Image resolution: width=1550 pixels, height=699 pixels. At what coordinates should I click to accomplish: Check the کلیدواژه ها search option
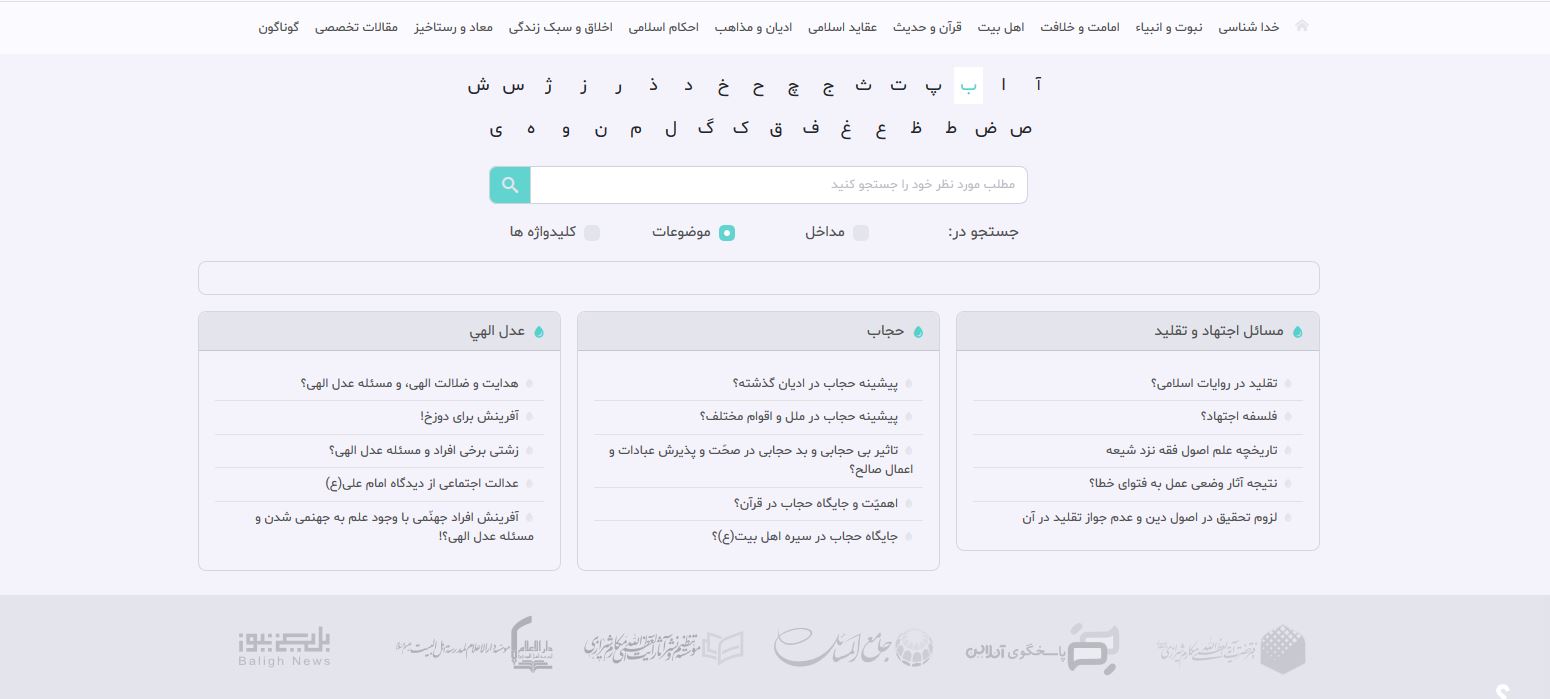pyautogui.click(x=592, y=233)
